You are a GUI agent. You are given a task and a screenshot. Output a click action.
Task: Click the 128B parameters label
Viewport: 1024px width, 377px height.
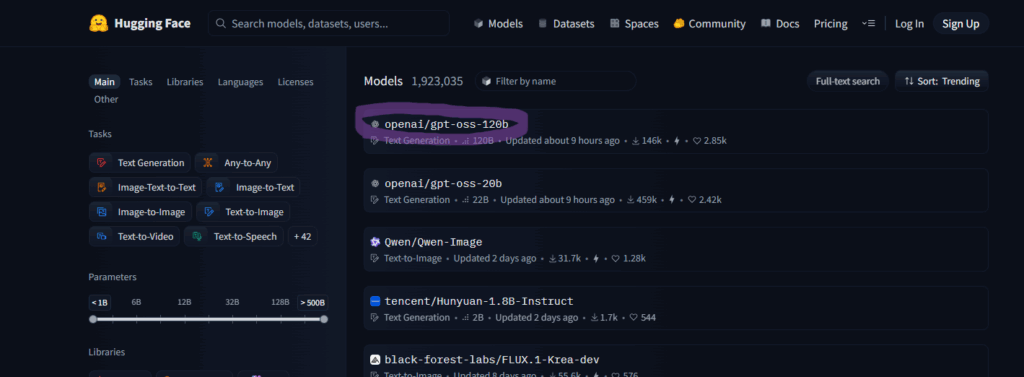pos(280,303)
